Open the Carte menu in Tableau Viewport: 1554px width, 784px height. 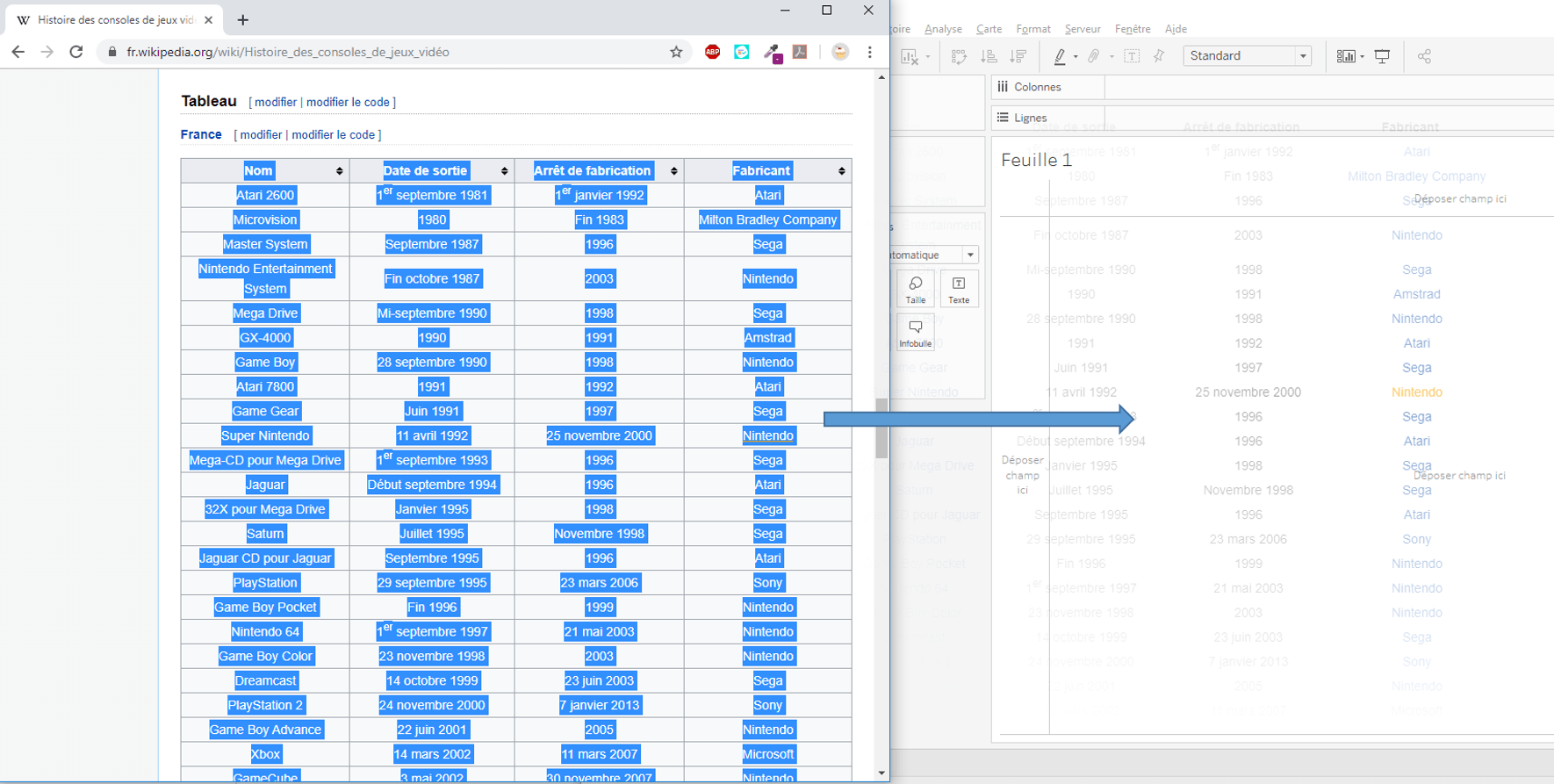pos(989,29)
